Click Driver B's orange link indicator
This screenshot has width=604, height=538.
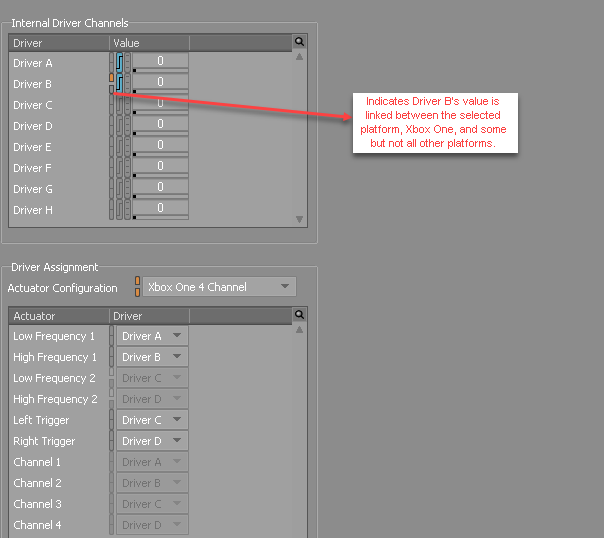111,78
